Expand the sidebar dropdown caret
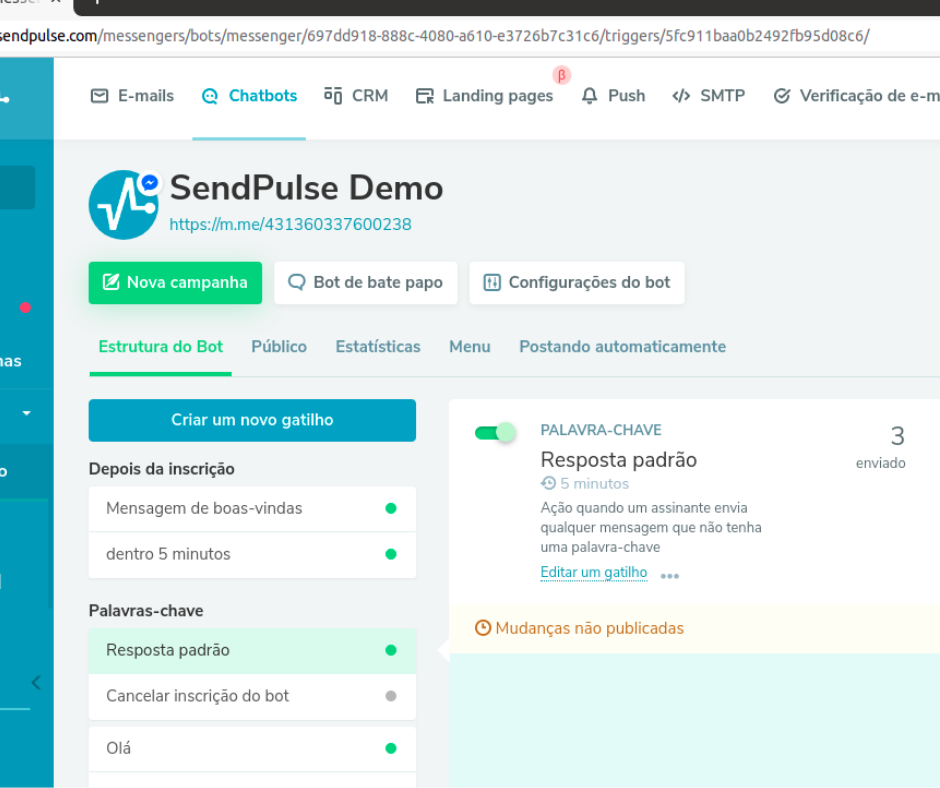This screenshot has width=940, height=788. click(26, 413)
